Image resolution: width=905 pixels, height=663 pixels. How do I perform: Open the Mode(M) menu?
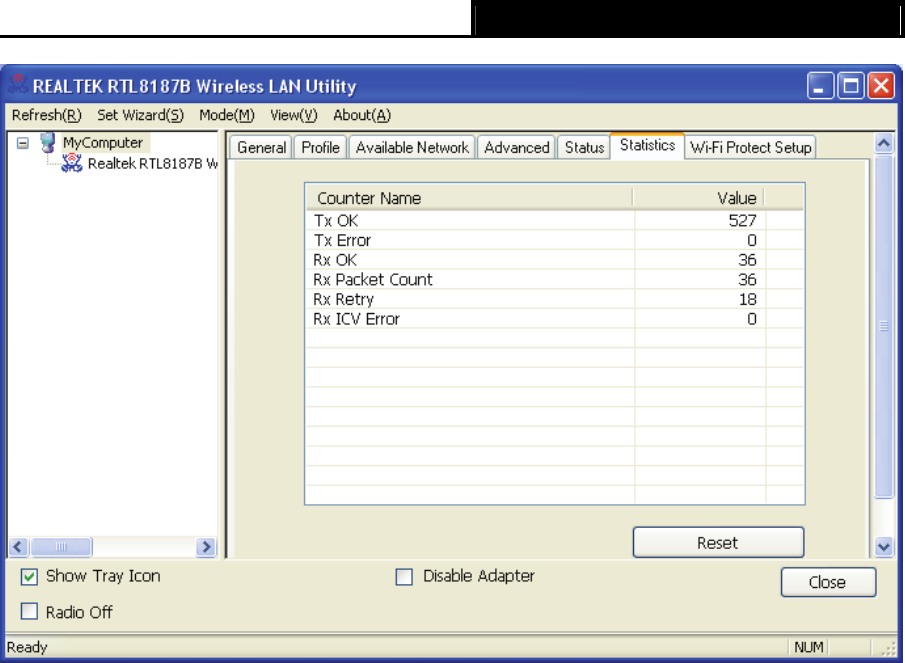pyautogui.click(x=227, y=115)
